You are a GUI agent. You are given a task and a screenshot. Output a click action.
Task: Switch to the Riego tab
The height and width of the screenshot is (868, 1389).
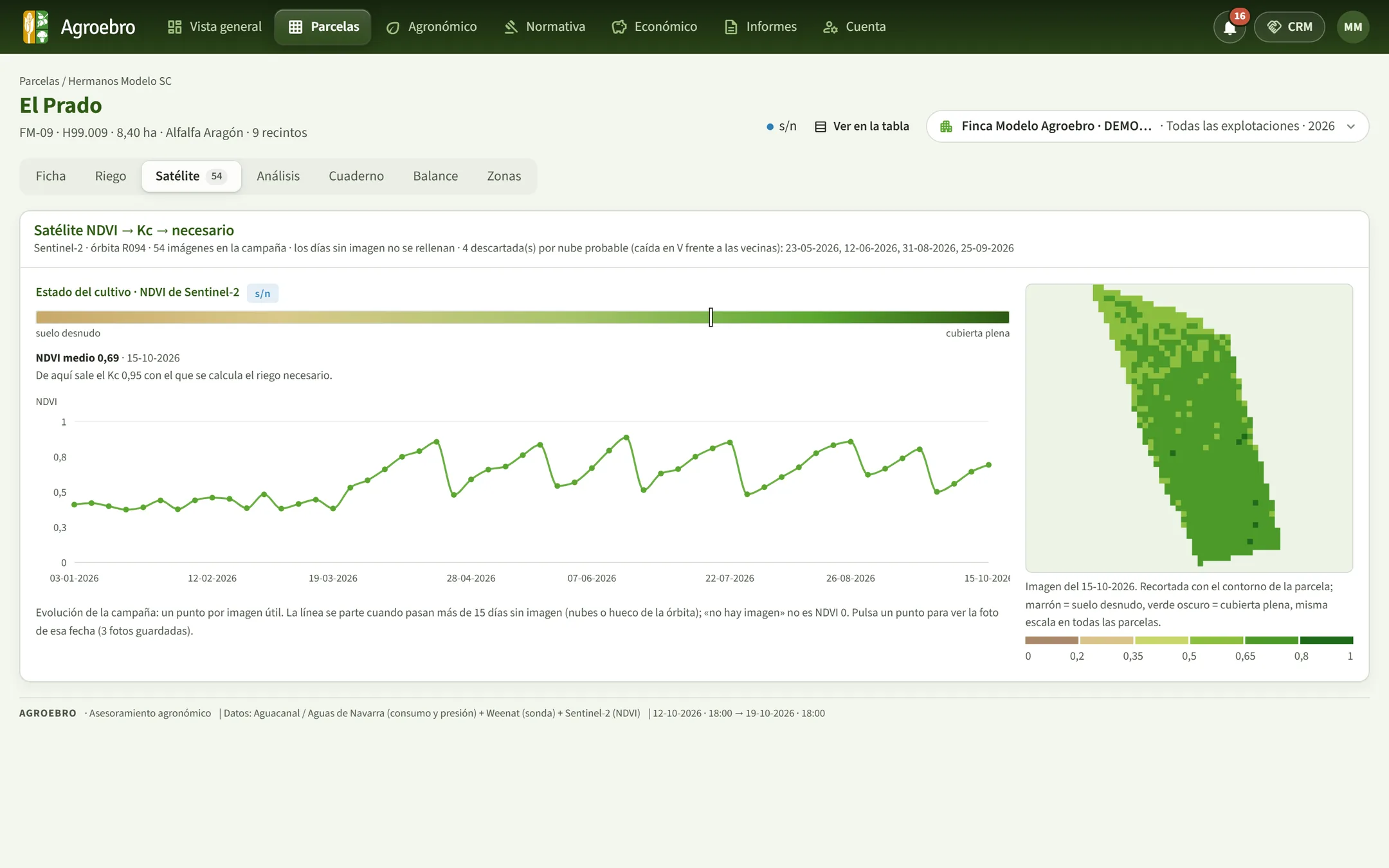[x=111, y=176]
